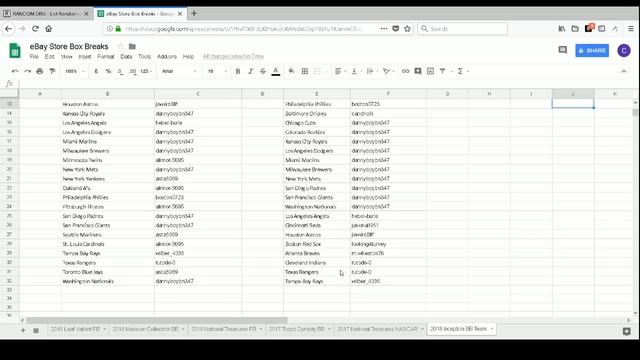Format as currency
The image size is (640, 360).
[x=96, y=71]
